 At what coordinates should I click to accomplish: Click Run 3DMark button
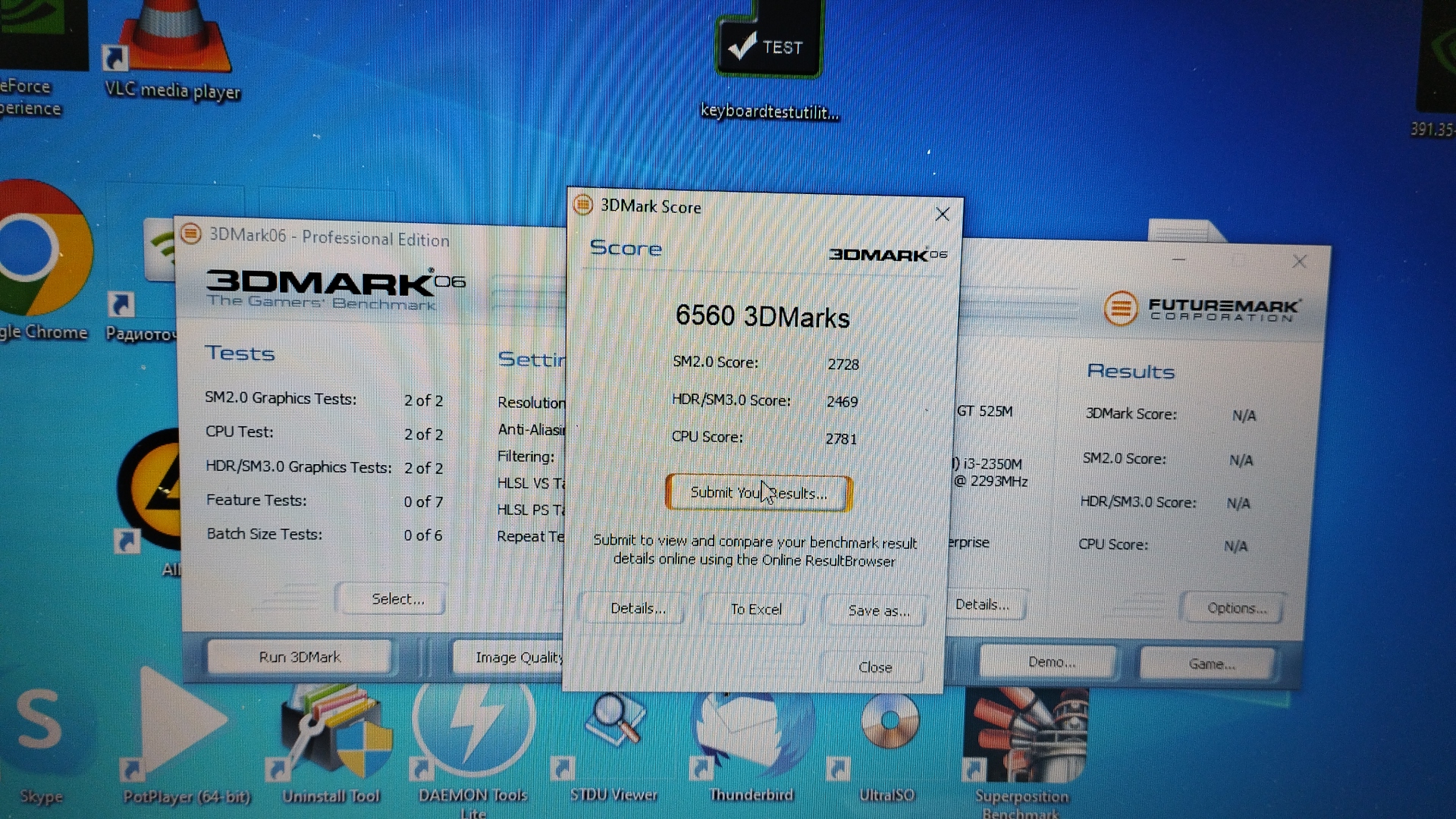[300, 657]
